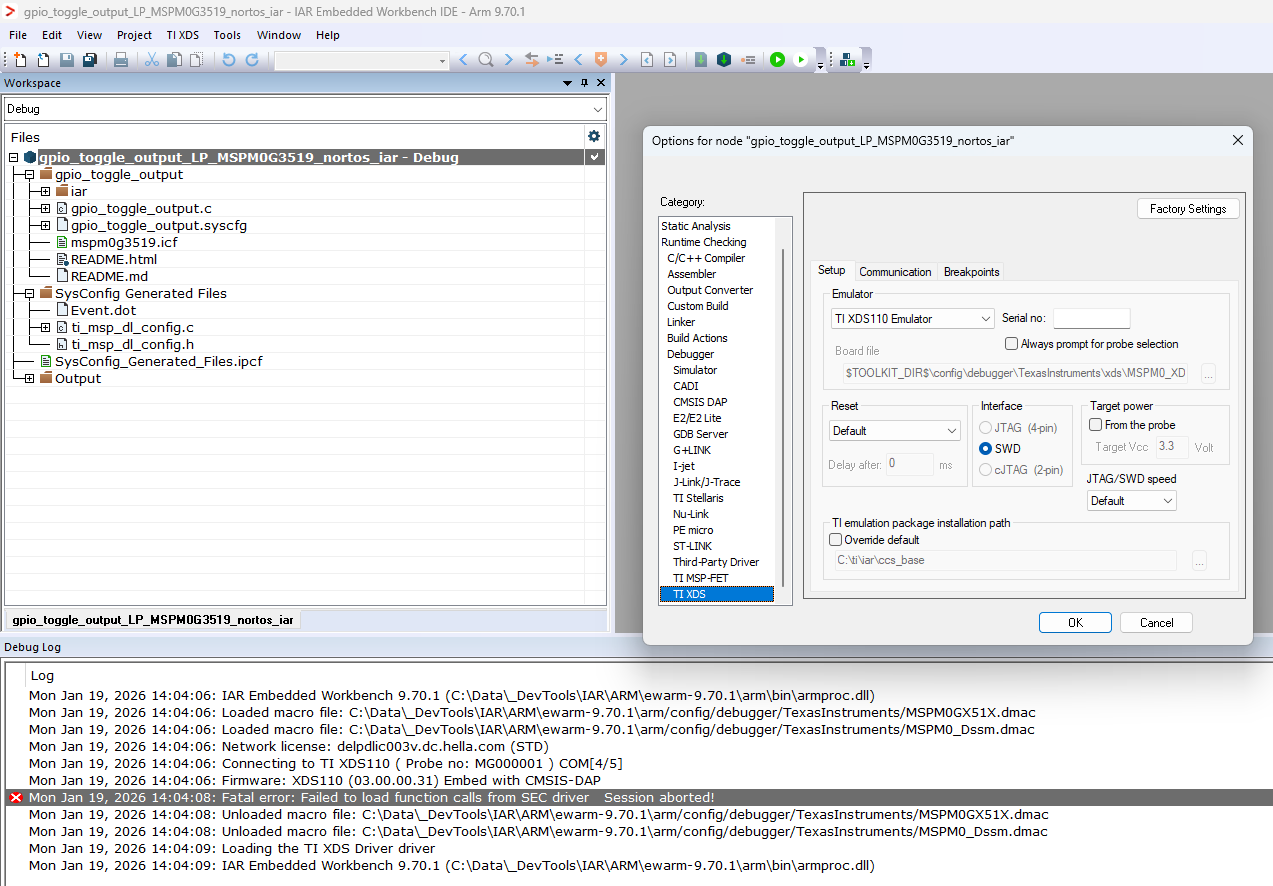Click the Toggle Breakpoint toolbar icon
The width and height of the screenshot is (1273, 886).
pos(748,60)
